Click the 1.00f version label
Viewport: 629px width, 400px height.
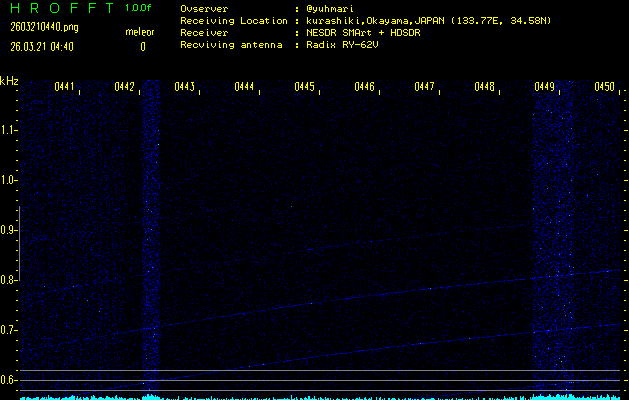point(140,8)
